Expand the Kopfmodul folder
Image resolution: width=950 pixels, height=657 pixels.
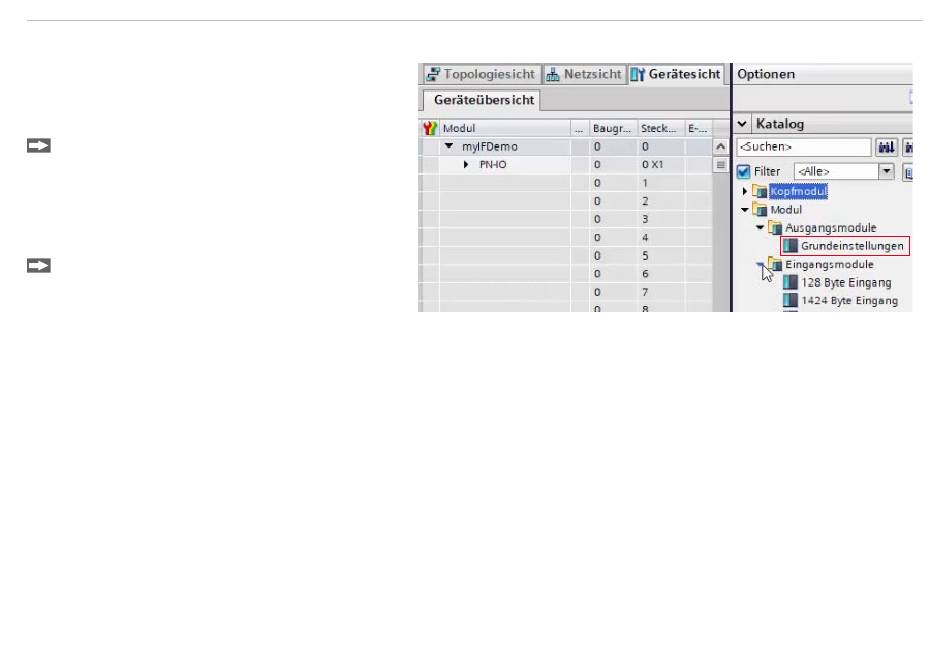(745, 192)
